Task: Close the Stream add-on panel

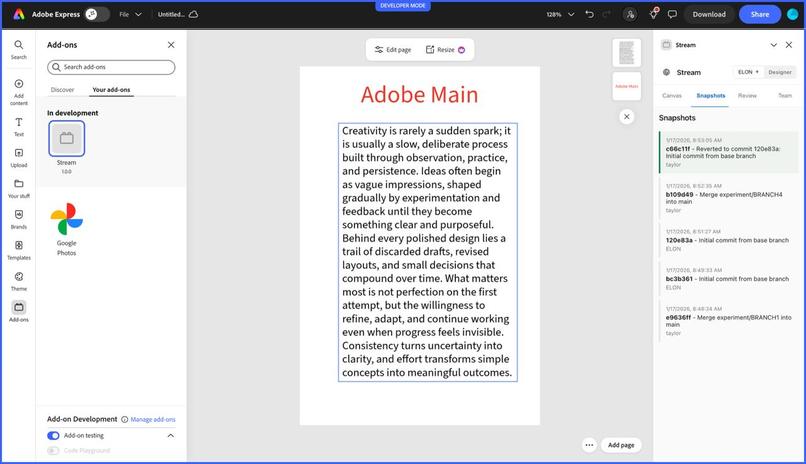Action: click(789, 45)
